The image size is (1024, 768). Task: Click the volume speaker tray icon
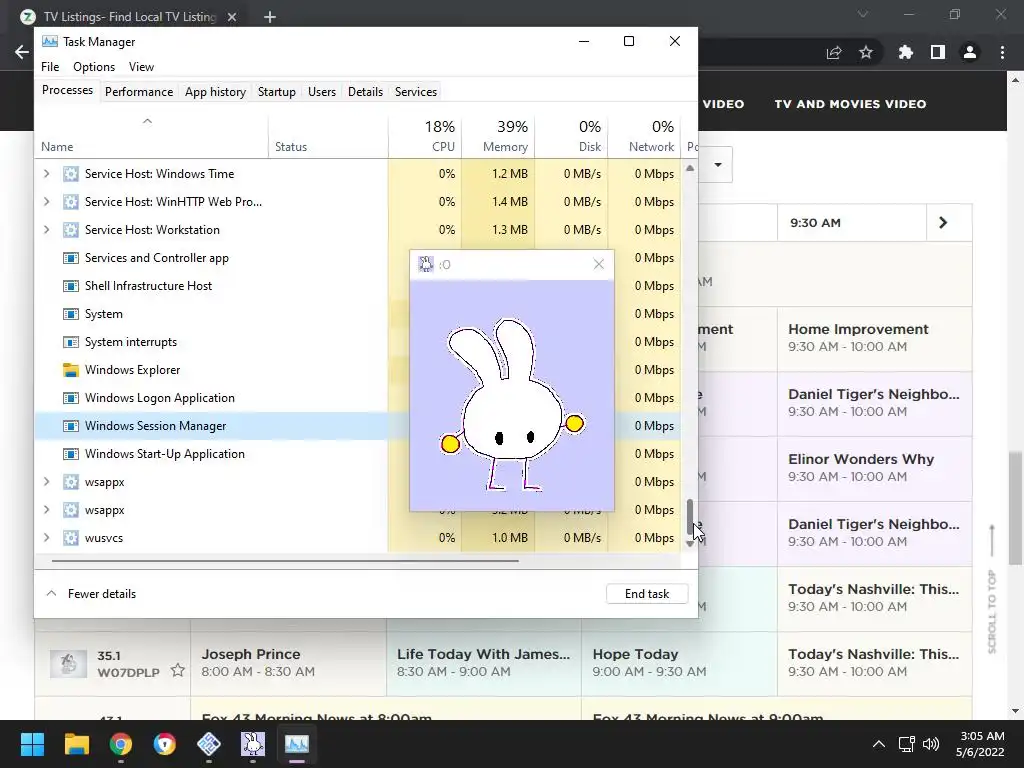(x=931, y=744)
